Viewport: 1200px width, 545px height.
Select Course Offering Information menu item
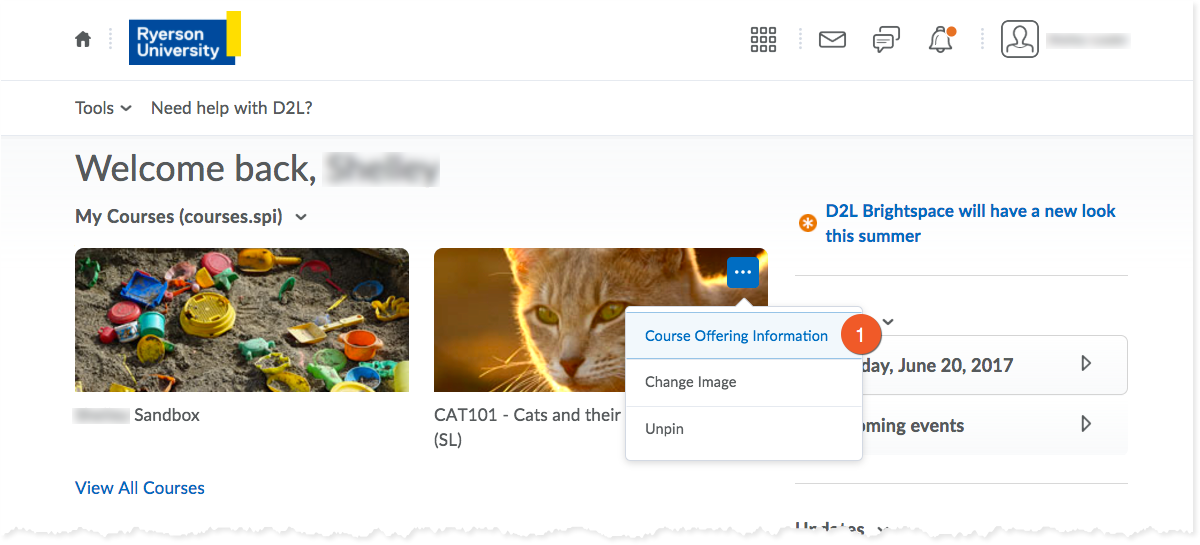pos(736,336)
